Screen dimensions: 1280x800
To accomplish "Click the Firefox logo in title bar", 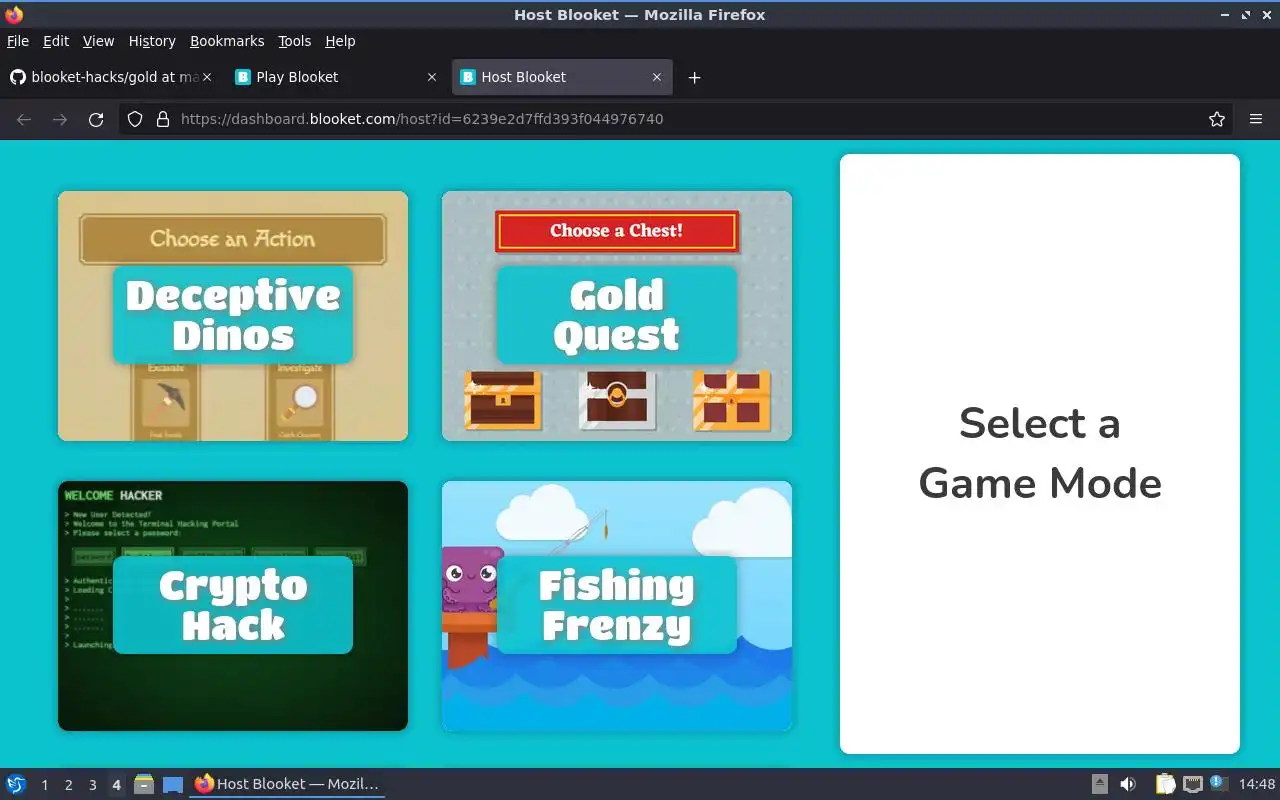I will (14, 15).
